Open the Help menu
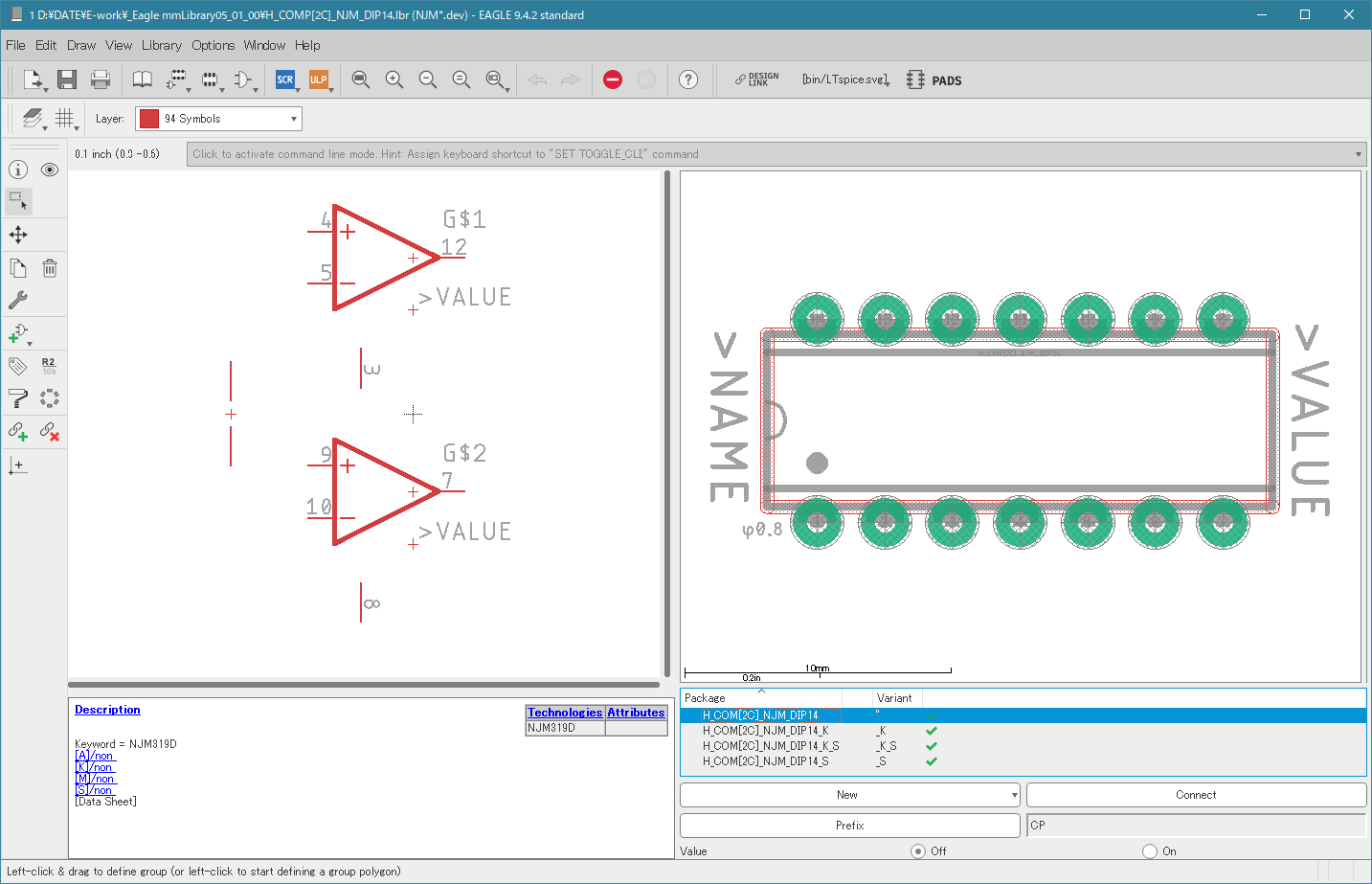The height and width of the screenshot is (884, 1372). pyautogui.click(x=307, y=45)
